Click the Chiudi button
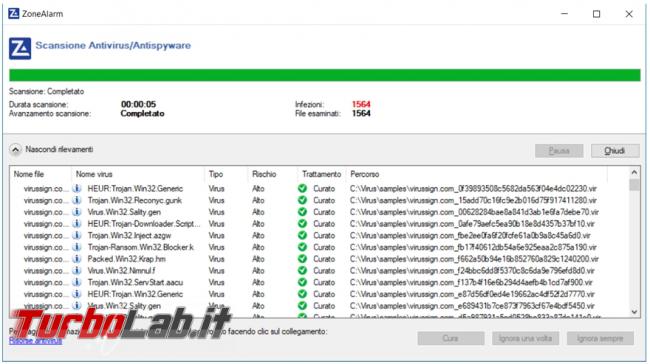650x364 pixels. (x=615, y=151)
